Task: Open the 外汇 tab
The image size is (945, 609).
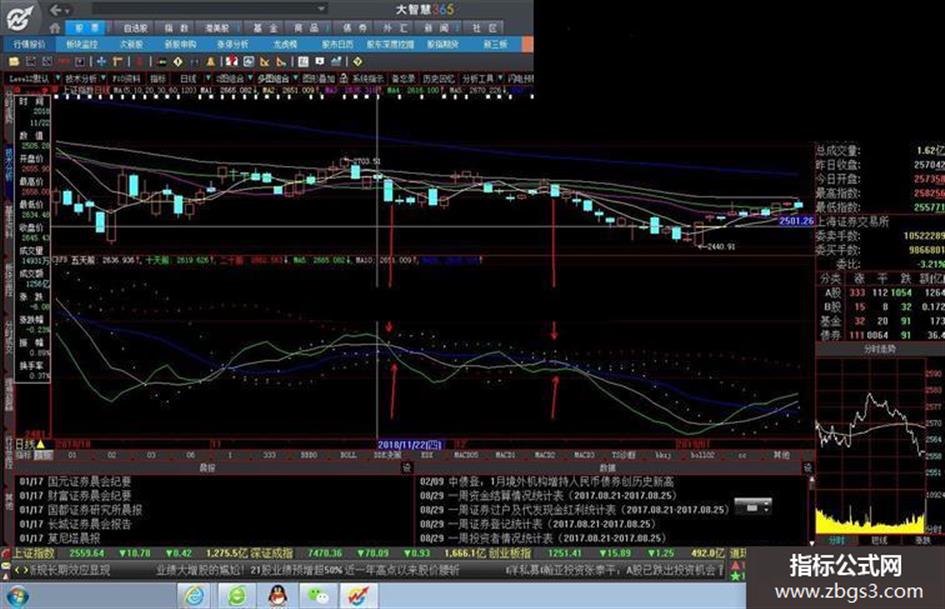Action: pos(395,28)
